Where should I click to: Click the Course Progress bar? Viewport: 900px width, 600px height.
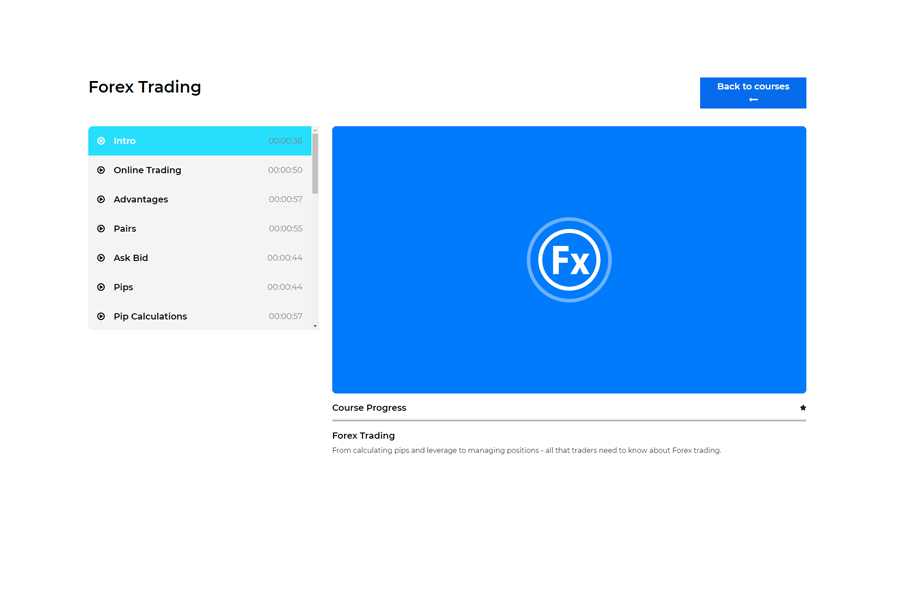(x=568, y=421)
